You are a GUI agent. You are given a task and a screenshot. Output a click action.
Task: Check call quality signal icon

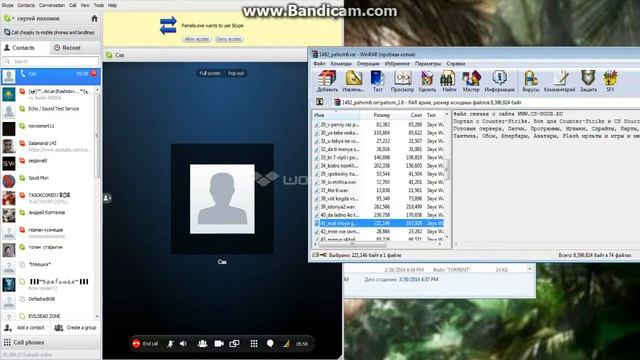[x=287, y=344]
